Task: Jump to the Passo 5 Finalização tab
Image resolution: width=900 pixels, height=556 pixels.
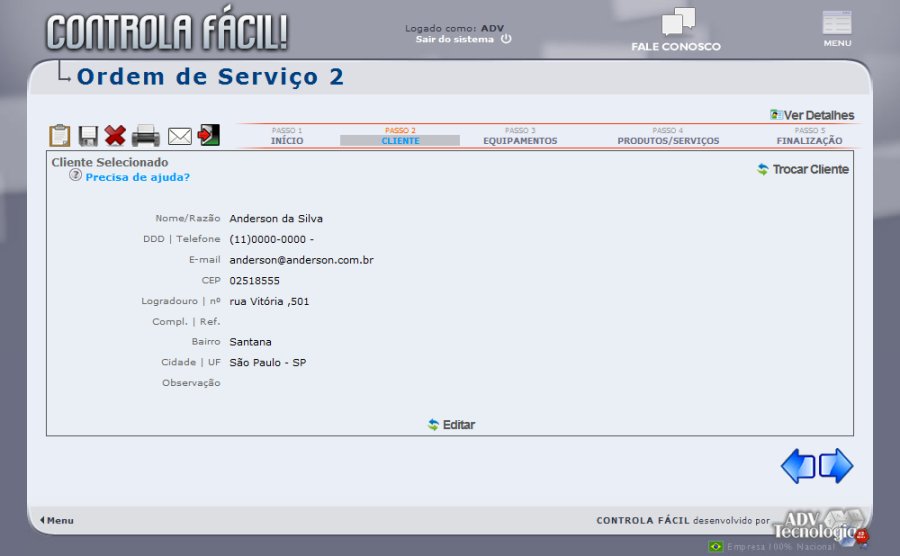Action: (x=809, y=136)
